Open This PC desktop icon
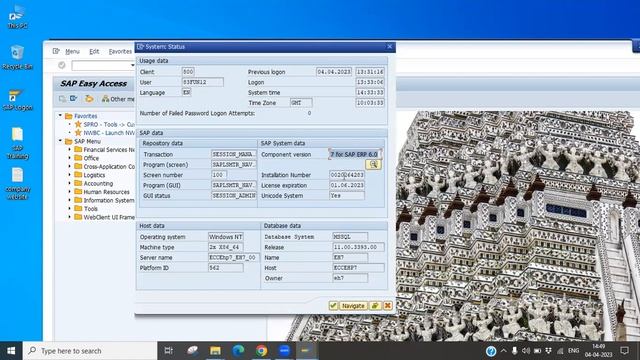This screenshot has height=360, width=640. click(18, 17)
